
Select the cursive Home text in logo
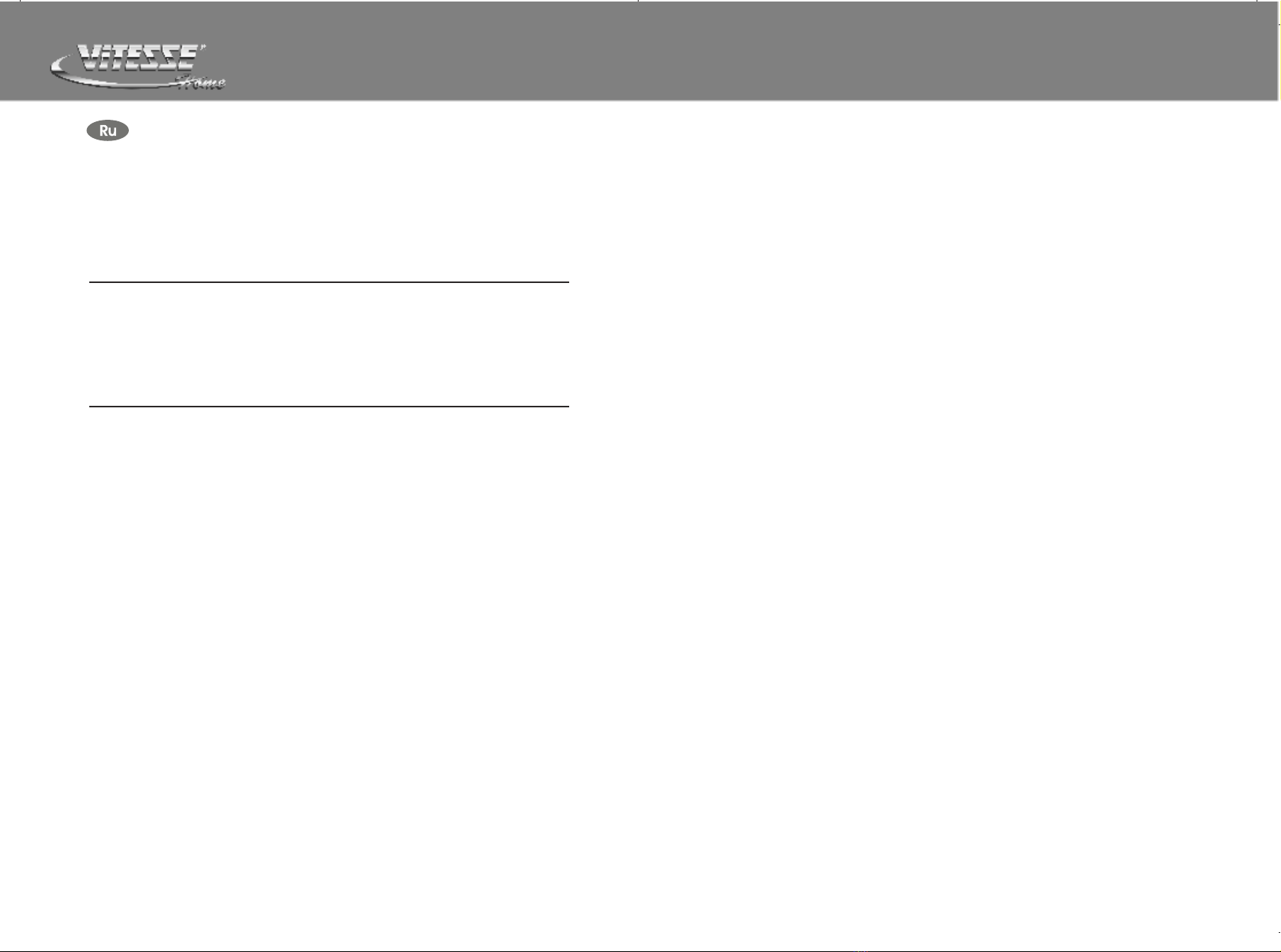(x=201, y=82)
